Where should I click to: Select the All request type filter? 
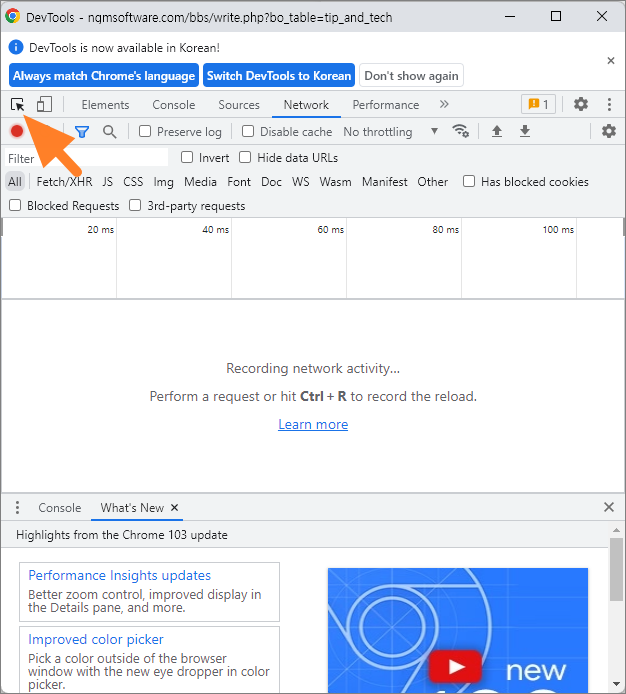click(15, 182)
